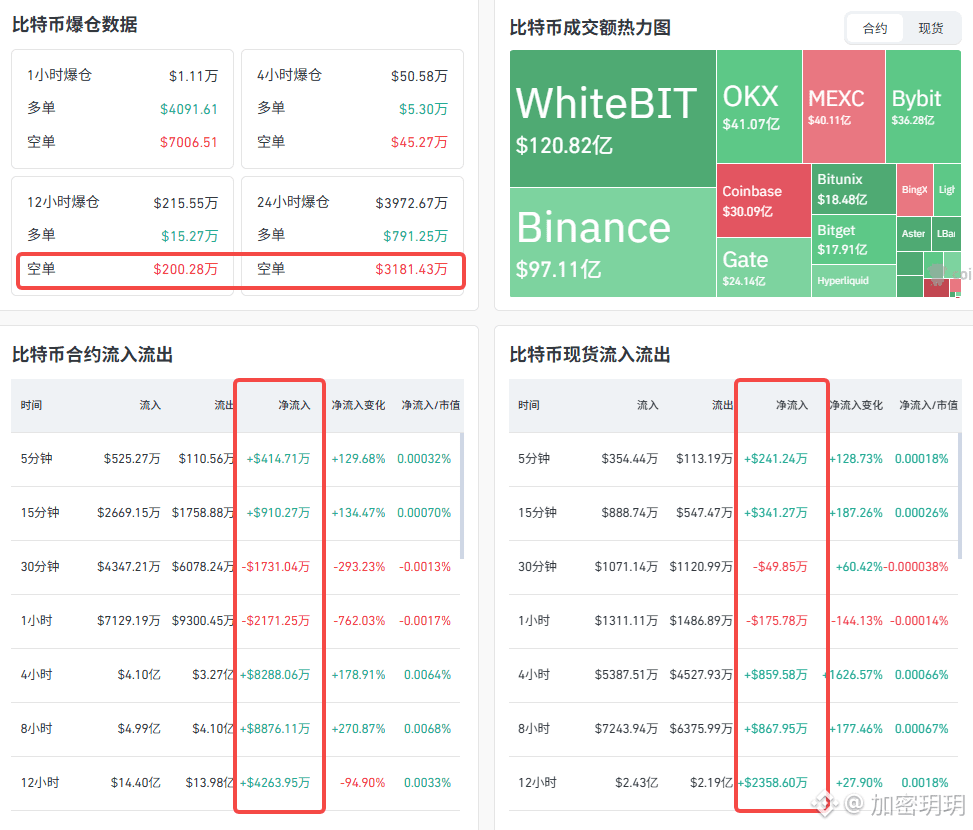Click spot net inflow +$341.27万

[x=776, y=513]
